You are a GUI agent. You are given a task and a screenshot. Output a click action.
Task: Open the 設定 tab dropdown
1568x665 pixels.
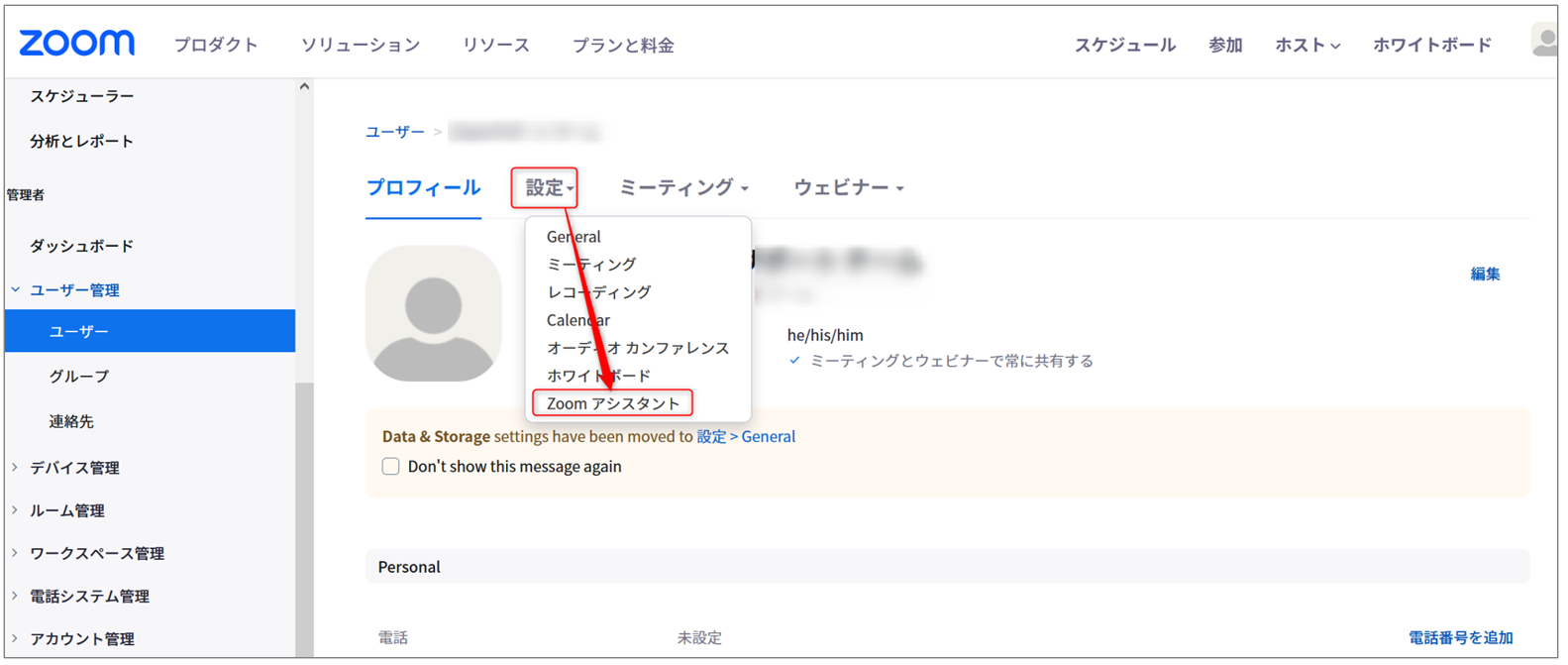coord(549,187)
